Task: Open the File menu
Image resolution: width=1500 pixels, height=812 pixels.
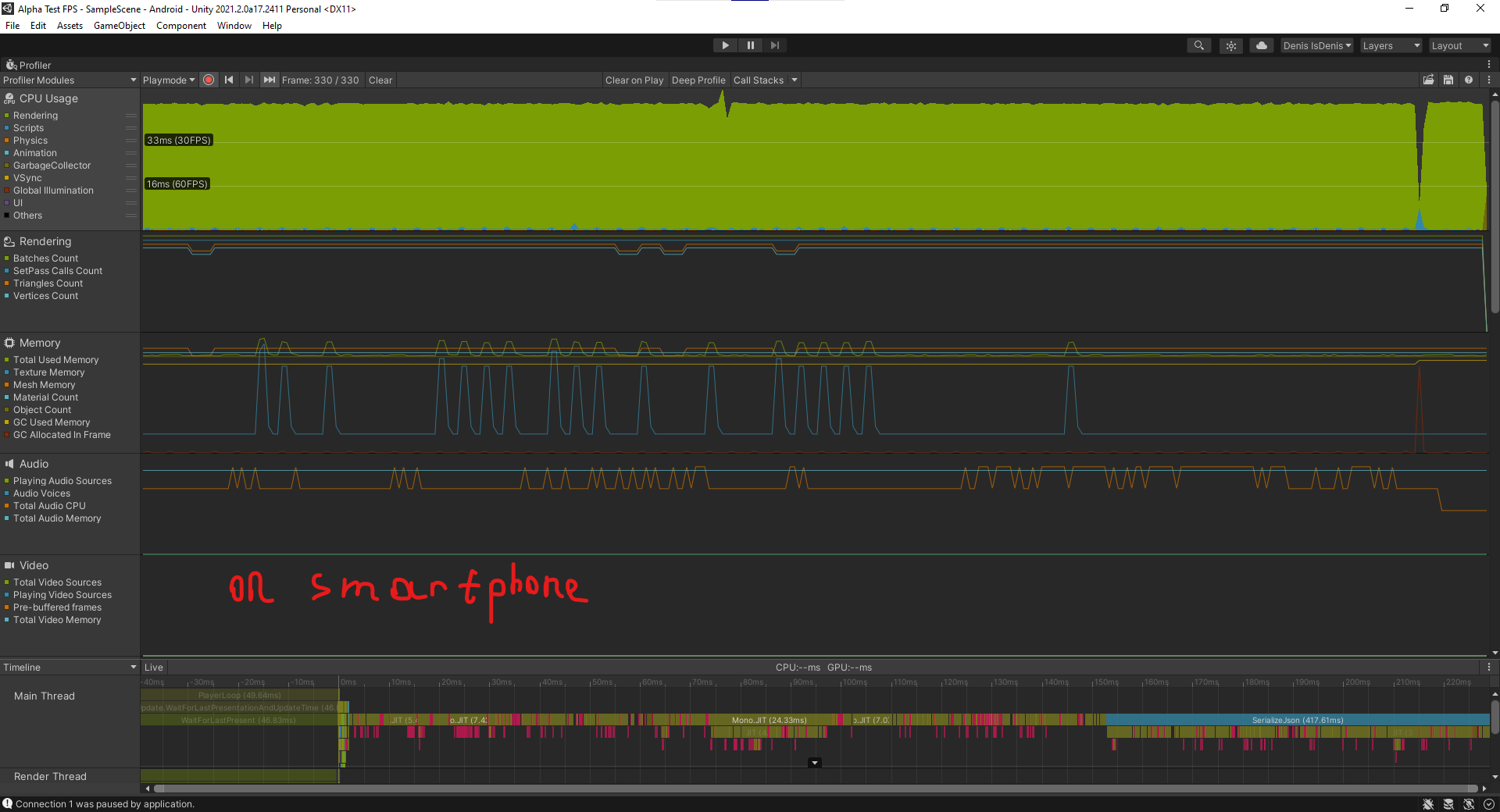Action: pyautogui.click(x=12, y=26)
